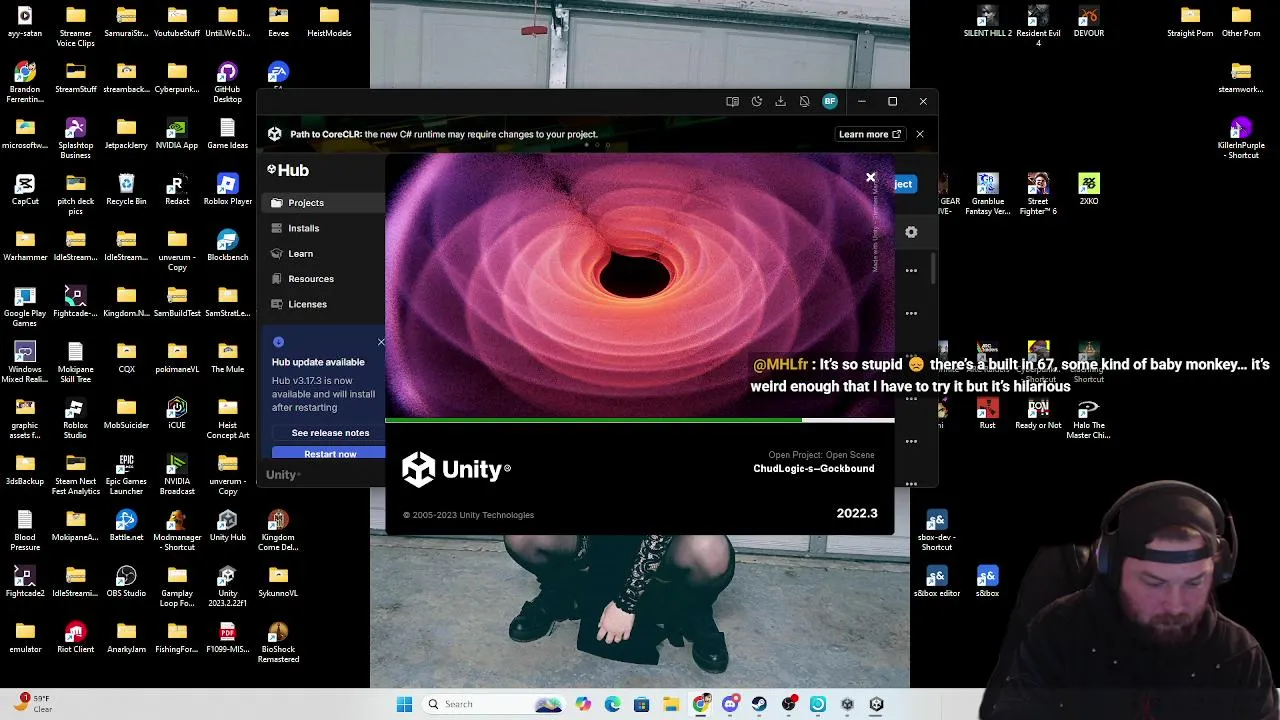1280x720 pixels.
Task: Click the weather widget on taskbar
Action: tap(32, 704)
